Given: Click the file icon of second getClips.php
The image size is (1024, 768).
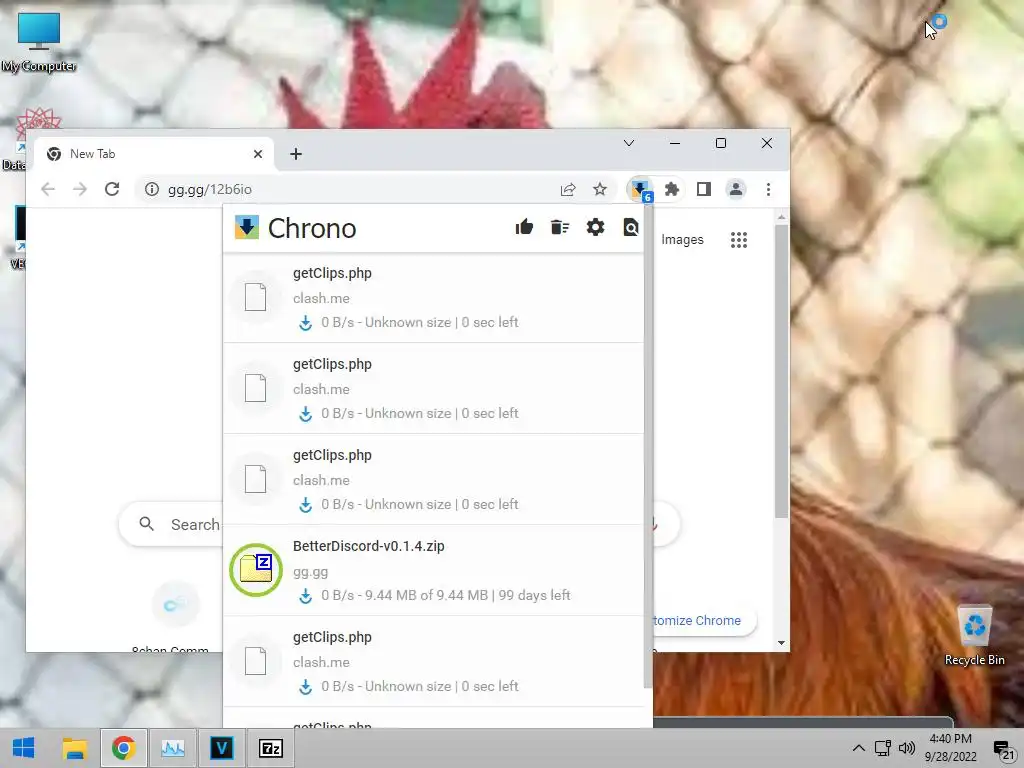Looking at the screenshot, I should click(x=255, y=388).
